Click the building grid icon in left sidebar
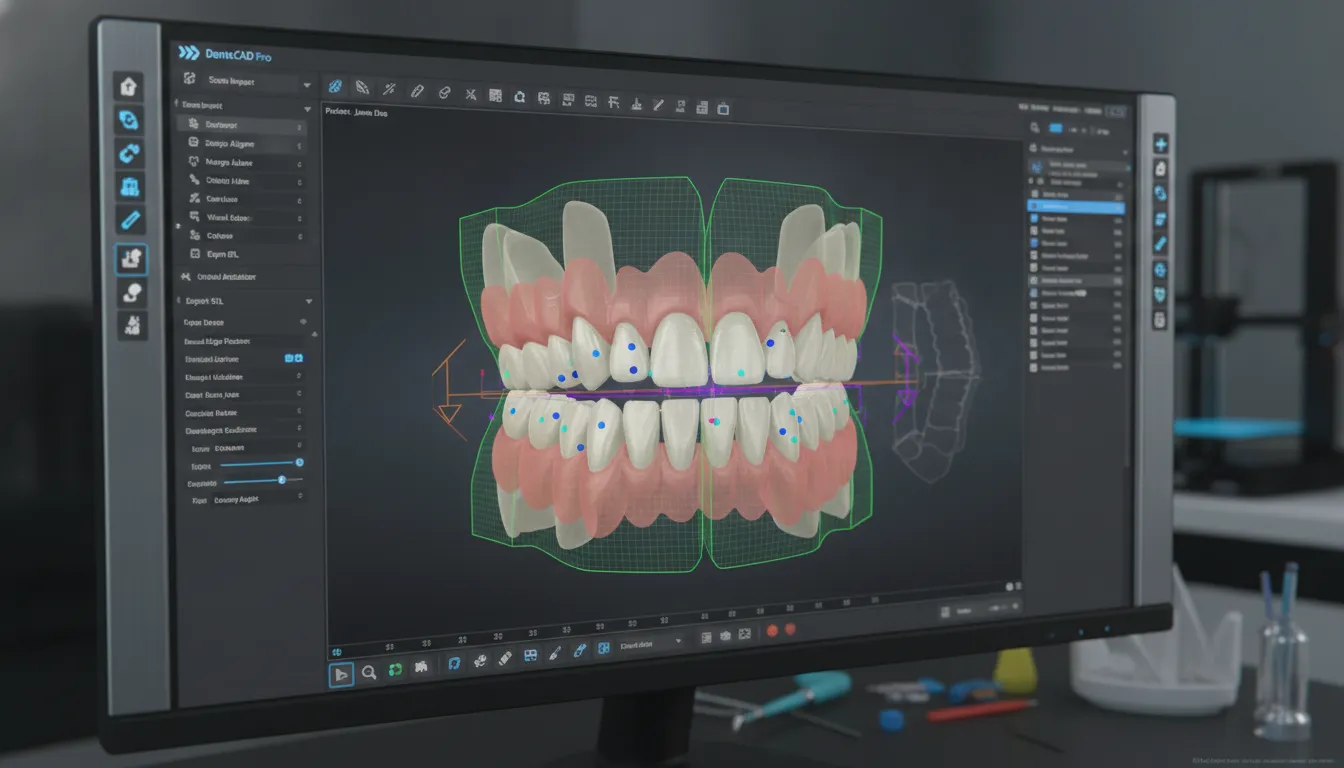Viewport: 1344px width, 768px height. [x=130, y=186]
